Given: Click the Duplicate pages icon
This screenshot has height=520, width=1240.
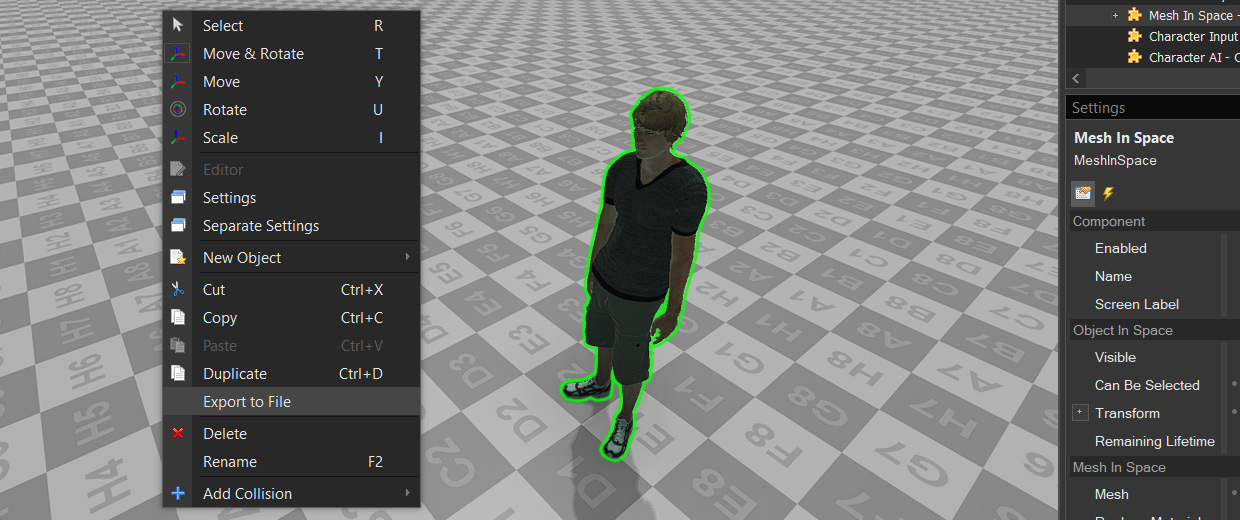Looking at the screenshot, I should (178, 373).
